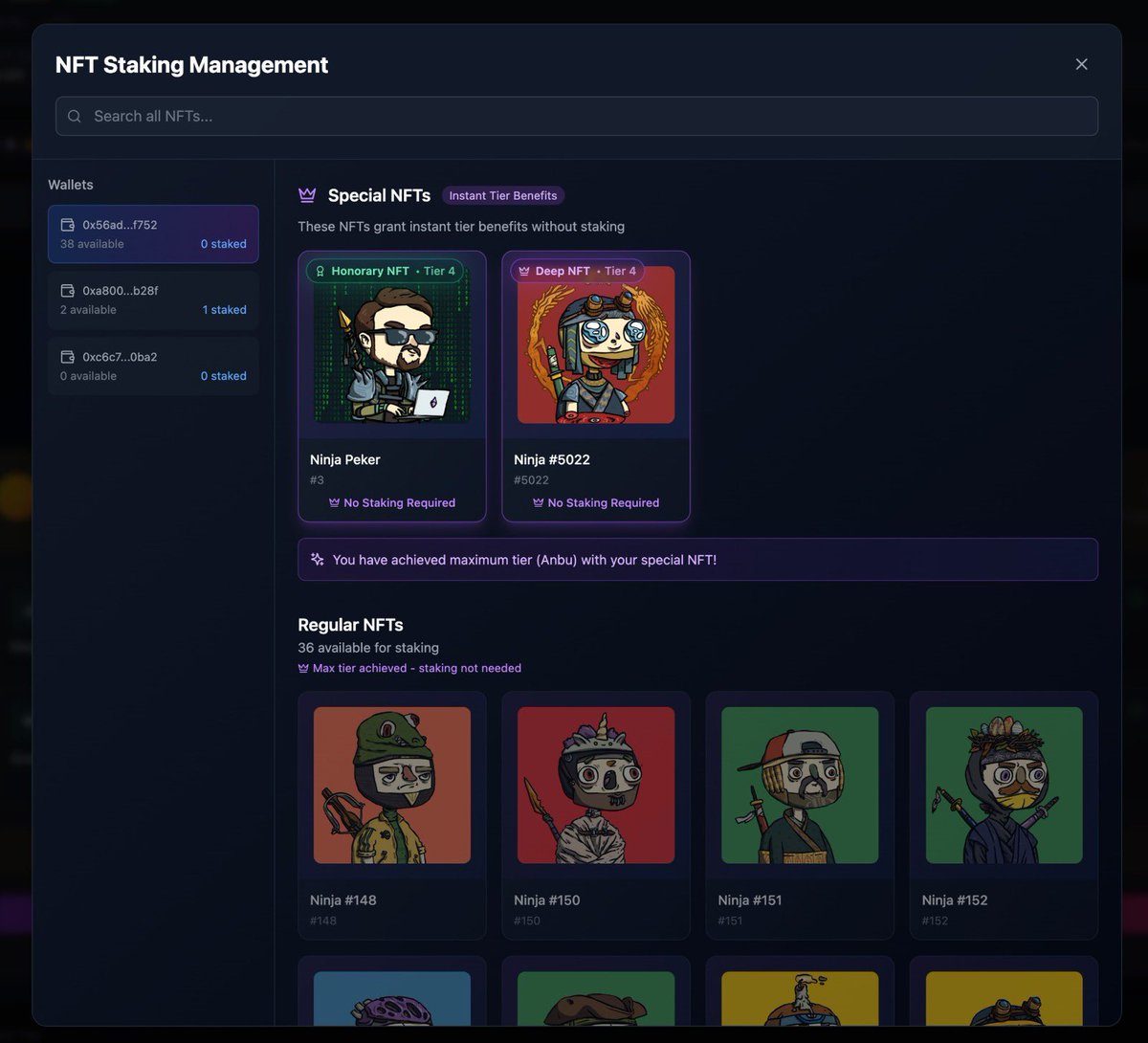1148x1043 pixels.
Task: Click the 1 staked link on the second wallet
Action: (224, 309)
